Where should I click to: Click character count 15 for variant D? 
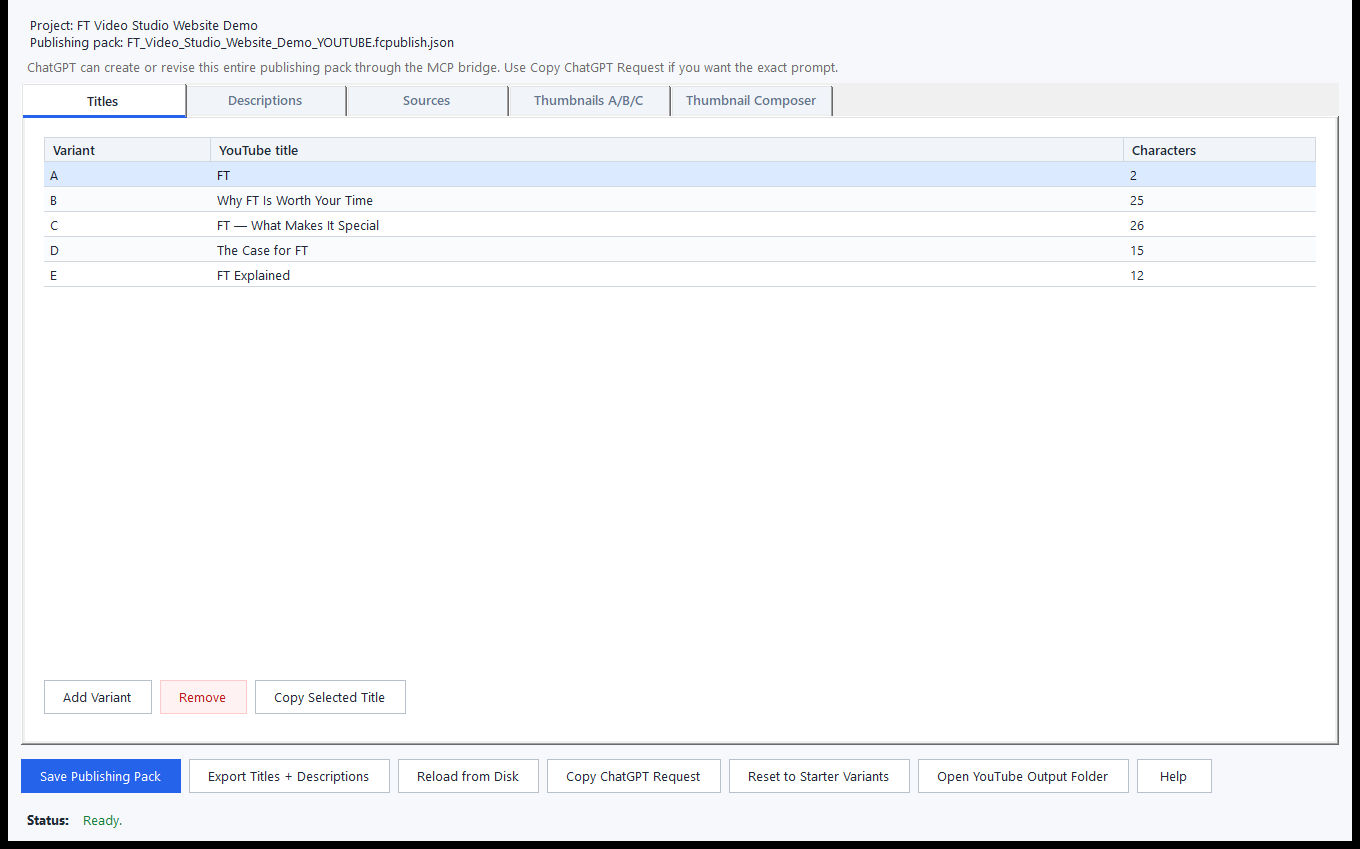1137,250
